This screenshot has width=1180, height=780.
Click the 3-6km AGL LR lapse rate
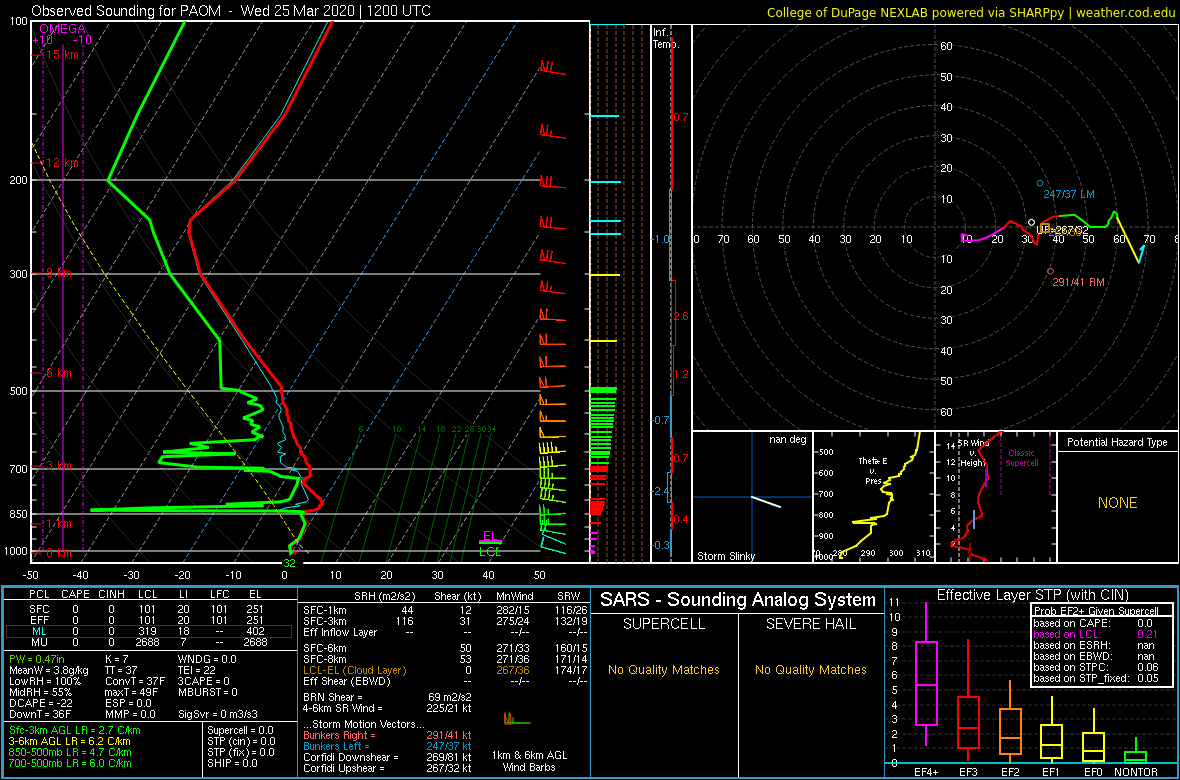pos(70,742)
